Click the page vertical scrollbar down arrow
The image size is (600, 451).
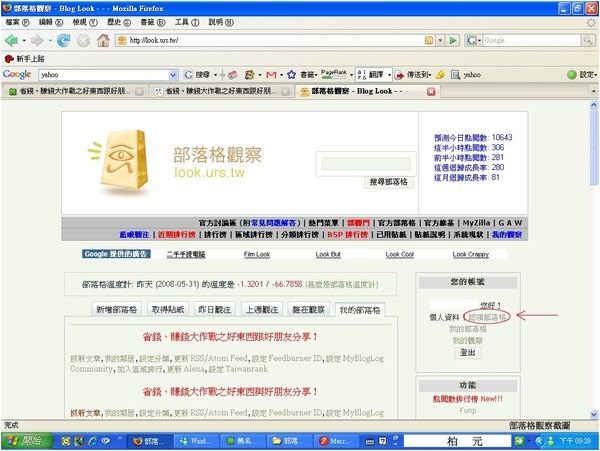593,414
